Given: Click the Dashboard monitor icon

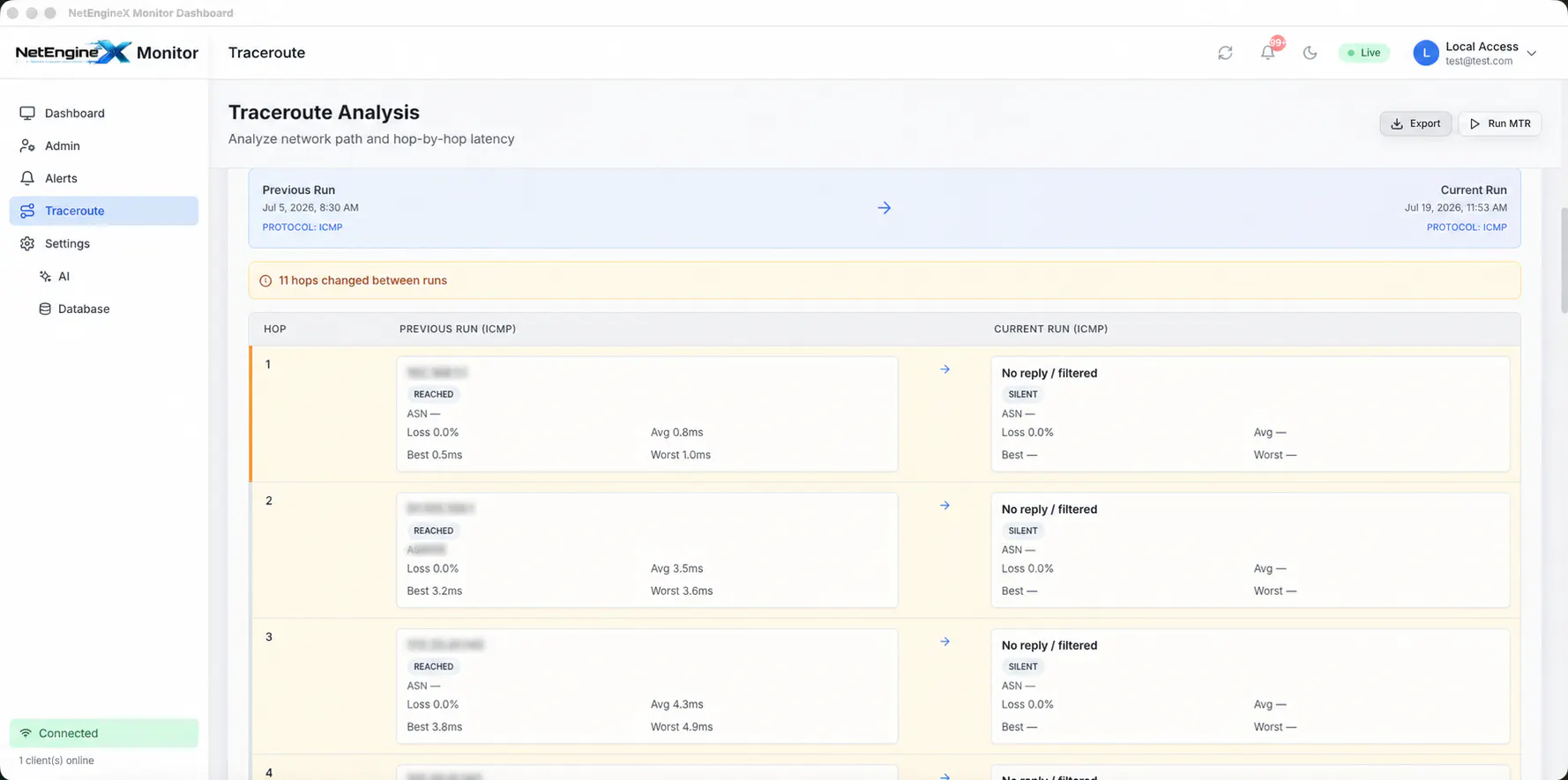Looking at the screenshot, I should click(27, 113).
